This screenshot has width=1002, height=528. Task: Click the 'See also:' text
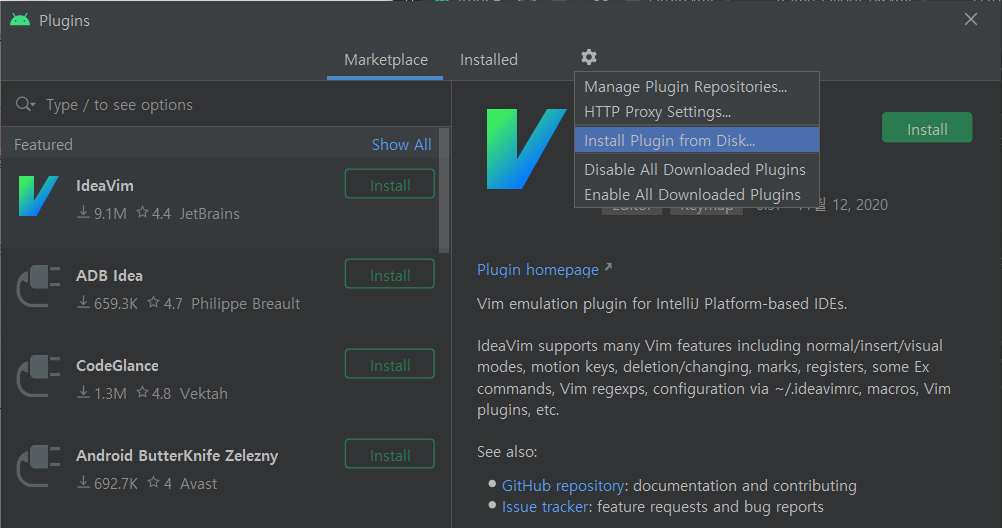pyautogui.click(x=507, y=452)
